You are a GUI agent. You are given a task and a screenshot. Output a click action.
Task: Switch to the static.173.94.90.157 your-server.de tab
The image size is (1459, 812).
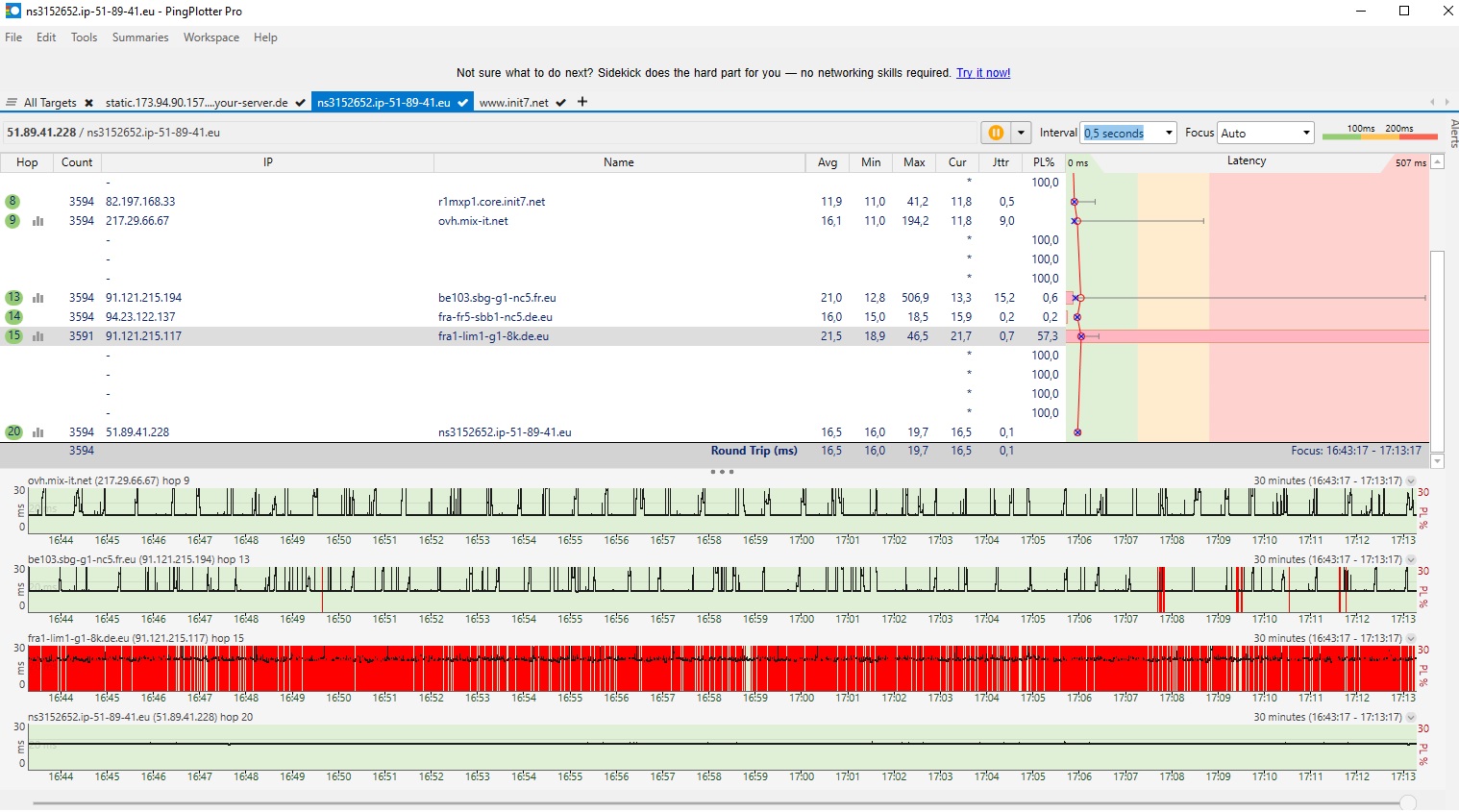pos(196,103)
